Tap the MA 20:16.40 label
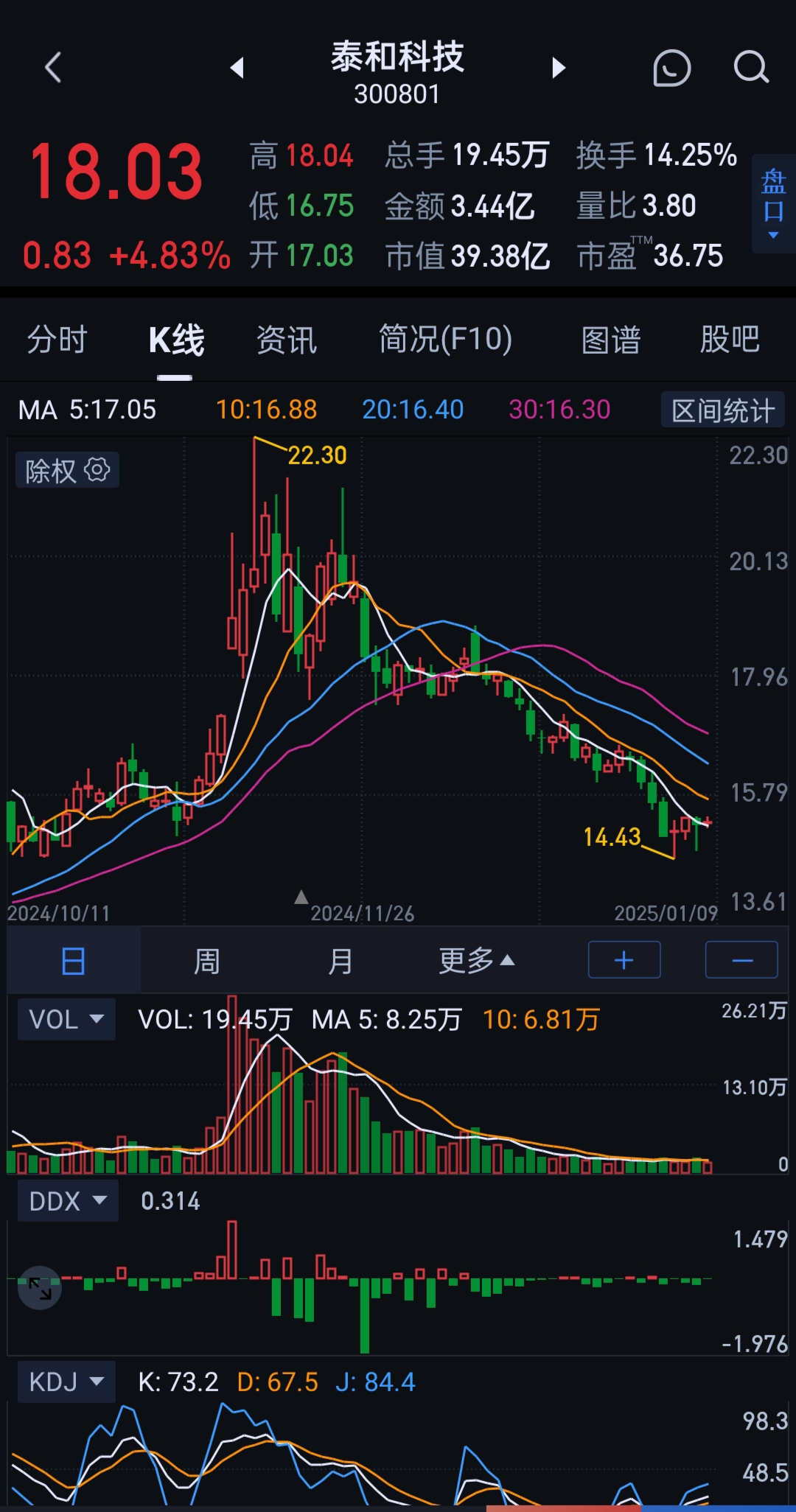 click(413, 410)
